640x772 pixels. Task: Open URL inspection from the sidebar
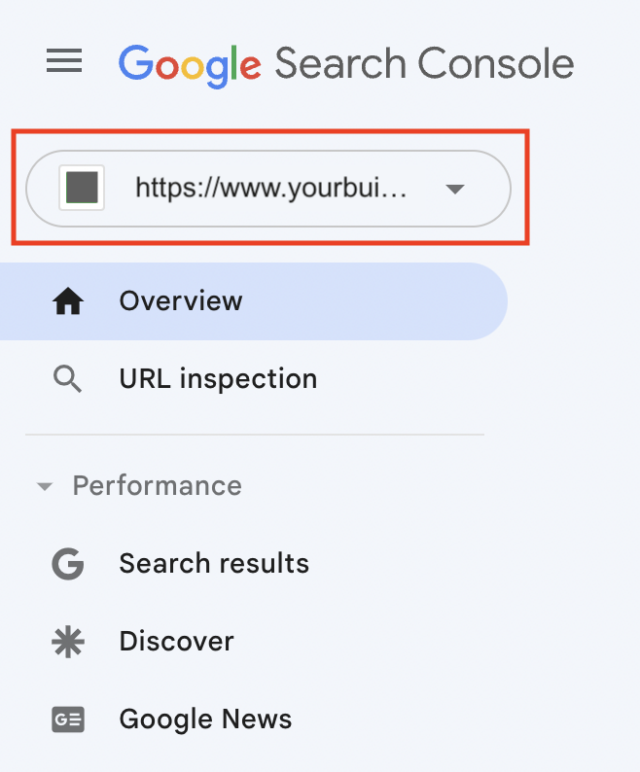pos(218,380)
